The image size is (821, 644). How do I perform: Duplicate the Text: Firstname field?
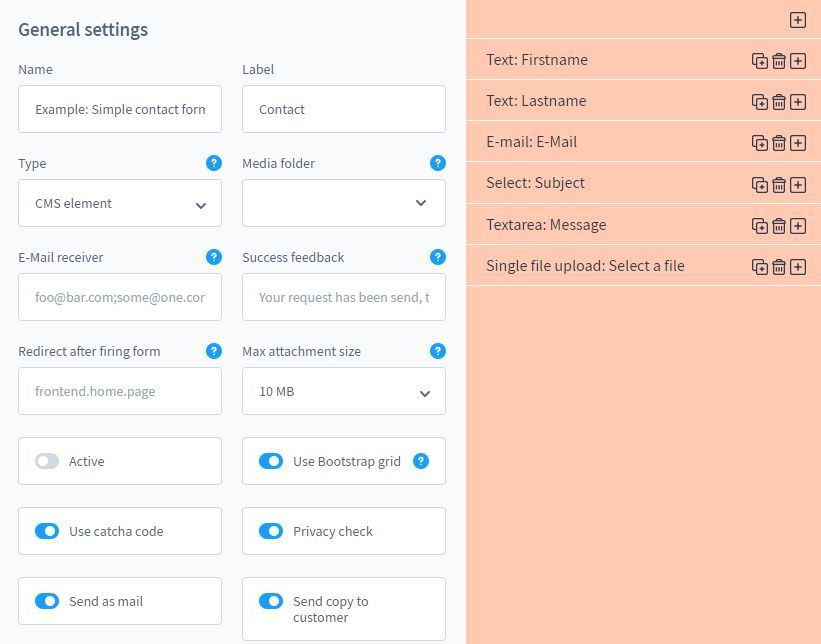760,61
